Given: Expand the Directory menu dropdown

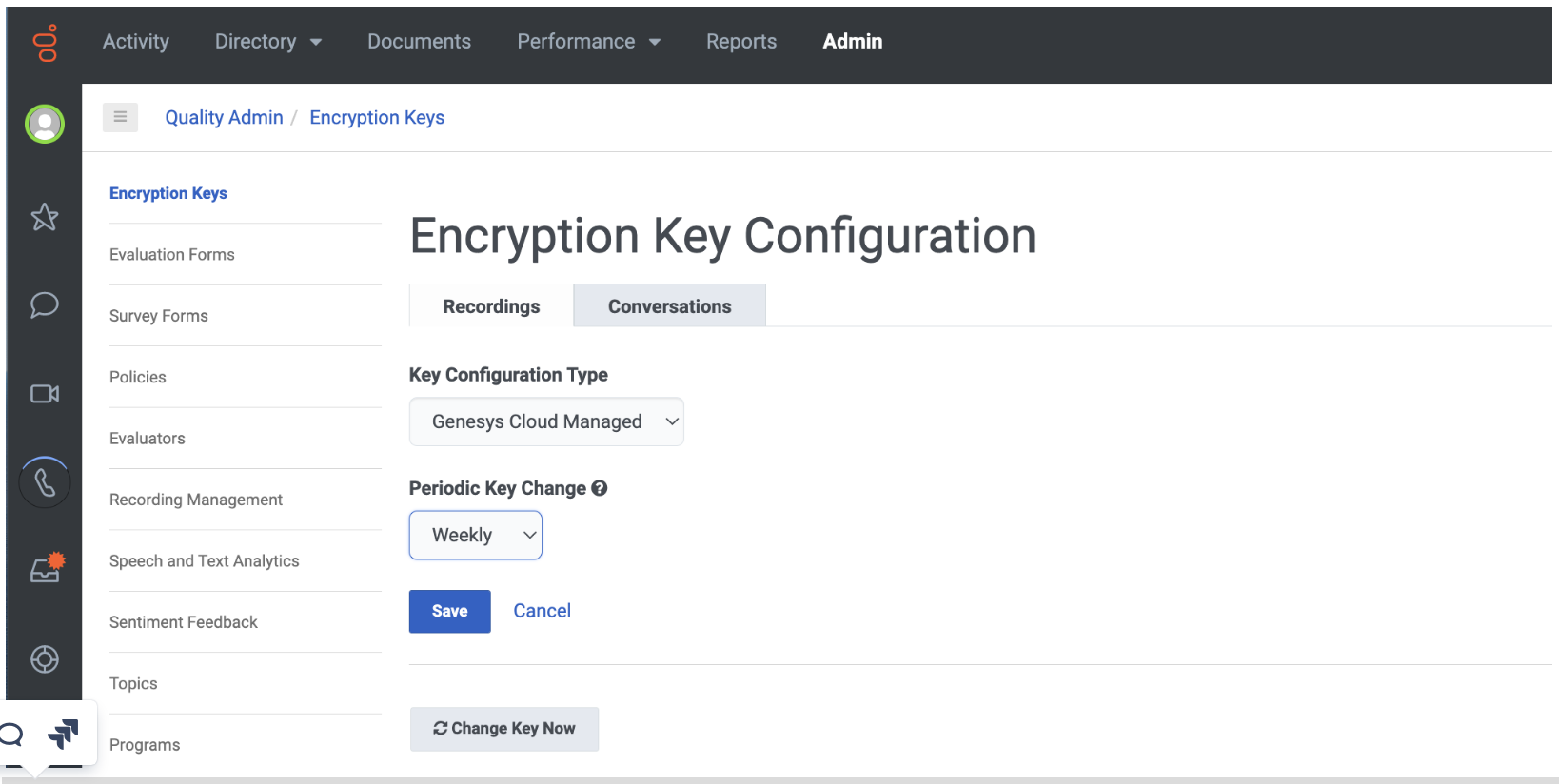Looking at the screenshot, I should click(x=268, y=42).
